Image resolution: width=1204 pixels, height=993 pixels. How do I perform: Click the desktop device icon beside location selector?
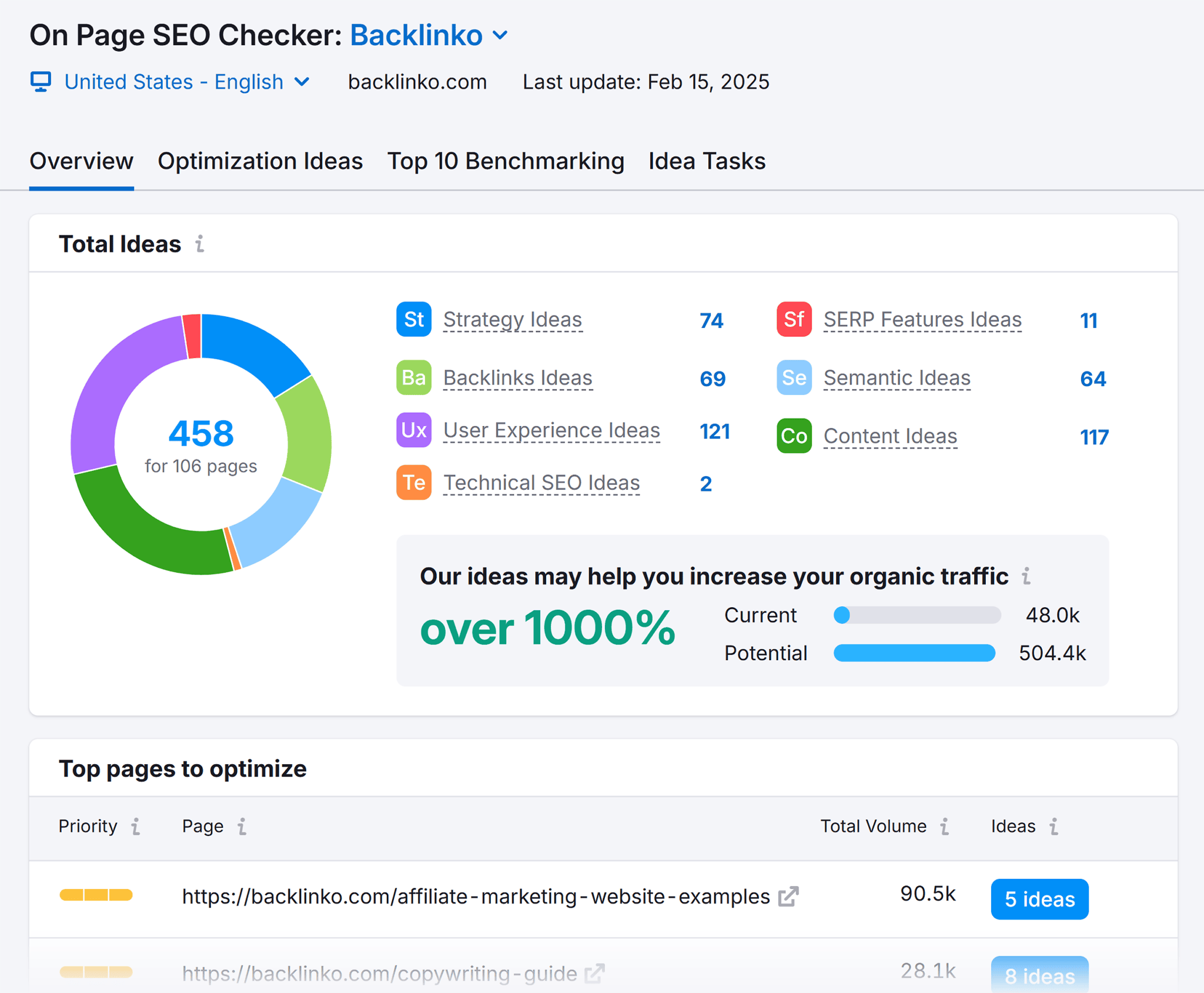[x=41, y=82]
